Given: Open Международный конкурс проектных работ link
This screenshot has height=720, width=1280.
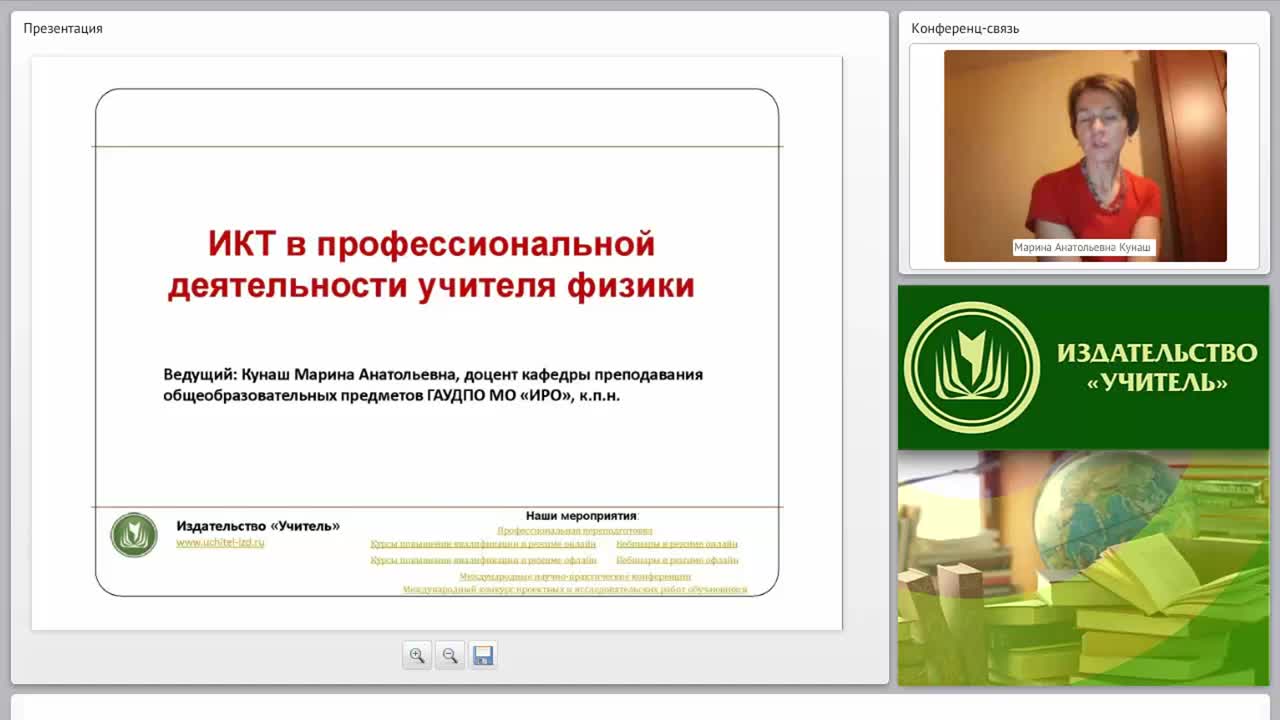Looking at the screenshot, I should pyautogui.click(x=575, y=589).
